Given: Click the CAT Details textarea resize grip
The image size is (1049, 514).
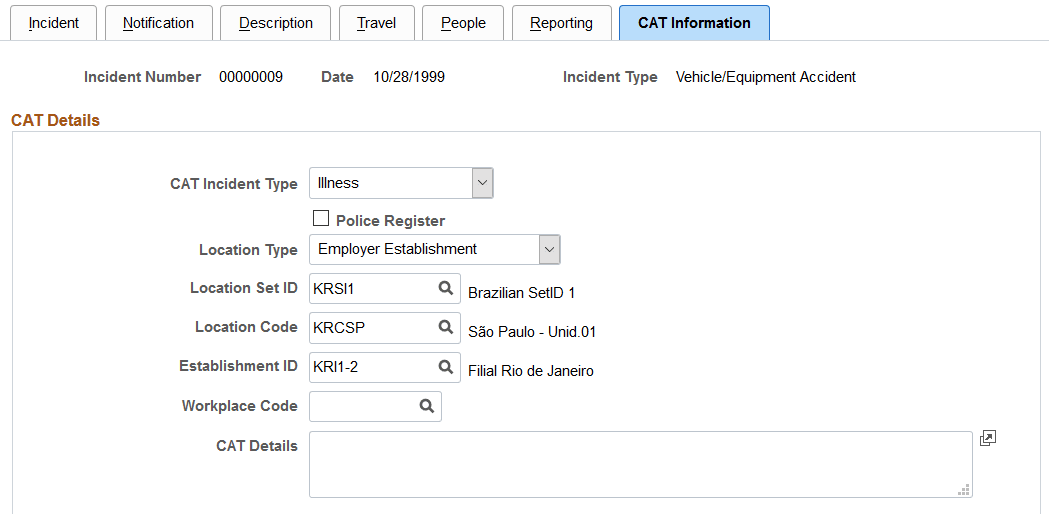Looking at the screenshot, I should coord(964,489).
